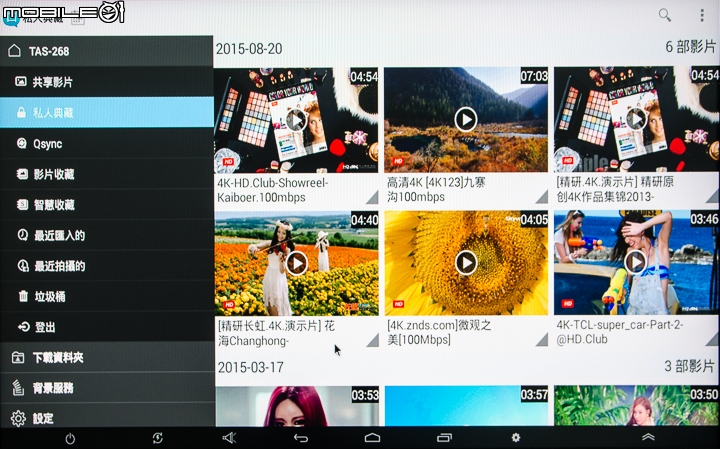
Task: Play 4K-TCL-super_car-Part-2 video
Action: tap(636, 262)
